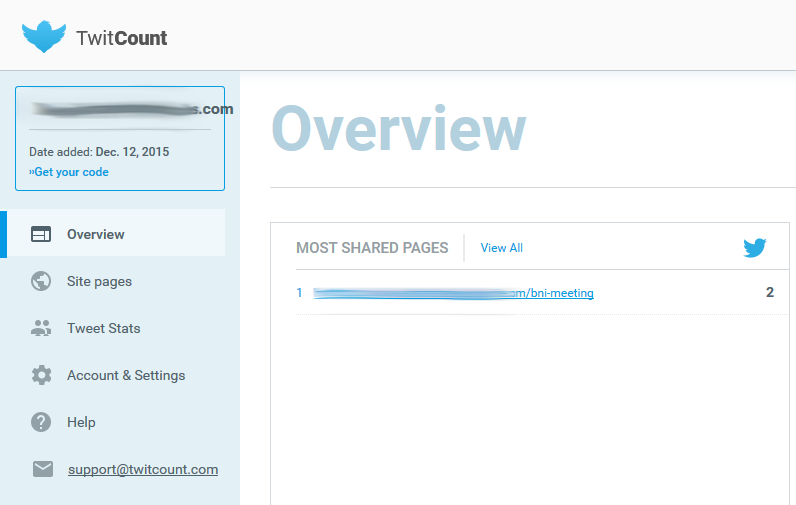The height and width of the screenshot is (505, 796).
Task: Go to Site pages section
Action: (100, 282)
